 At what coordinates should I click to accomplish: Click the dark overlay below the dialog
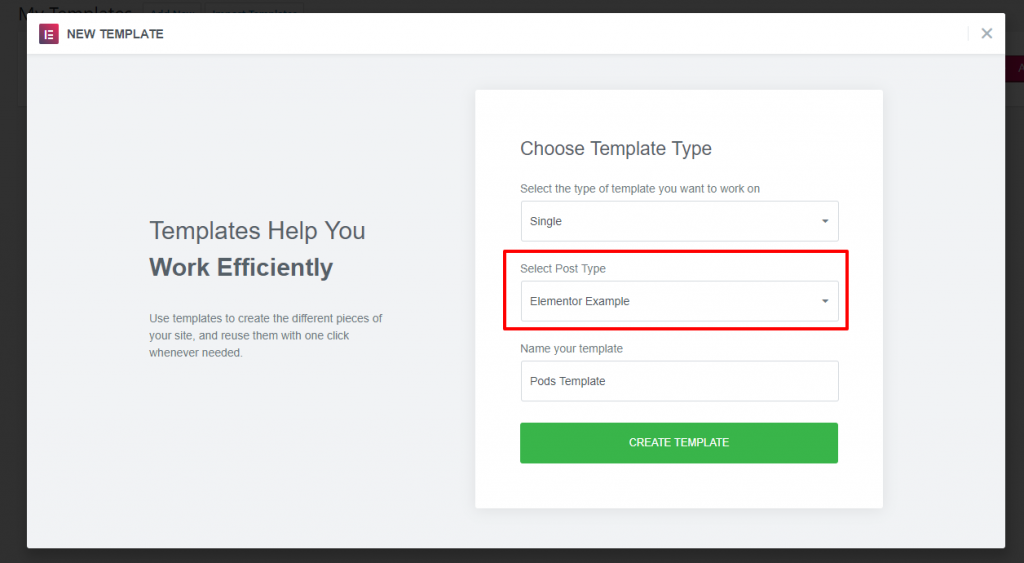click(500, 556)
